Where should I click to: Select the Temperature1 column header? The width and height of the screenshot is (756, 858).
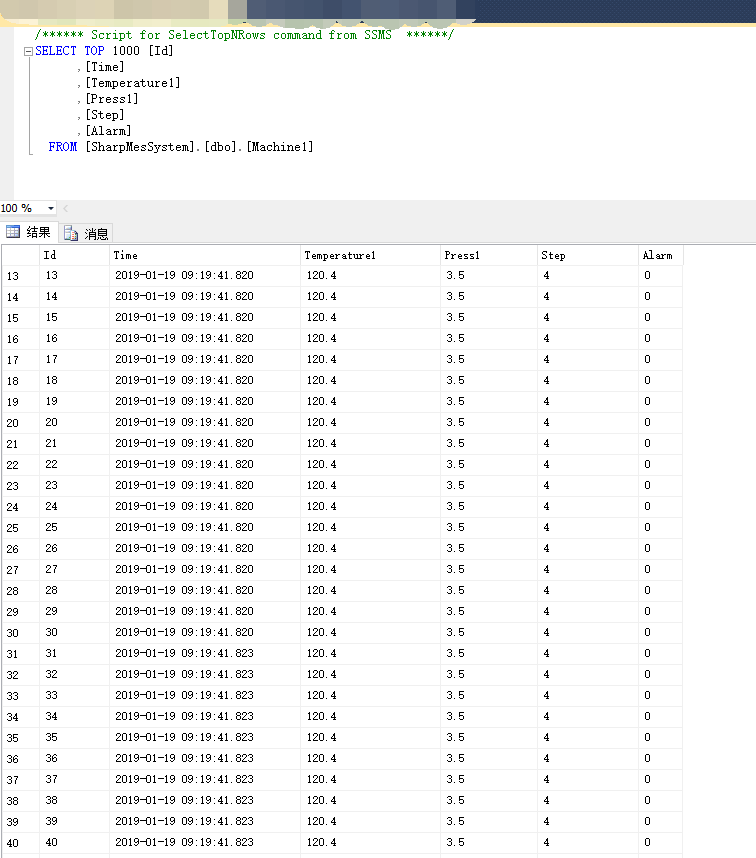coord(370,256)
